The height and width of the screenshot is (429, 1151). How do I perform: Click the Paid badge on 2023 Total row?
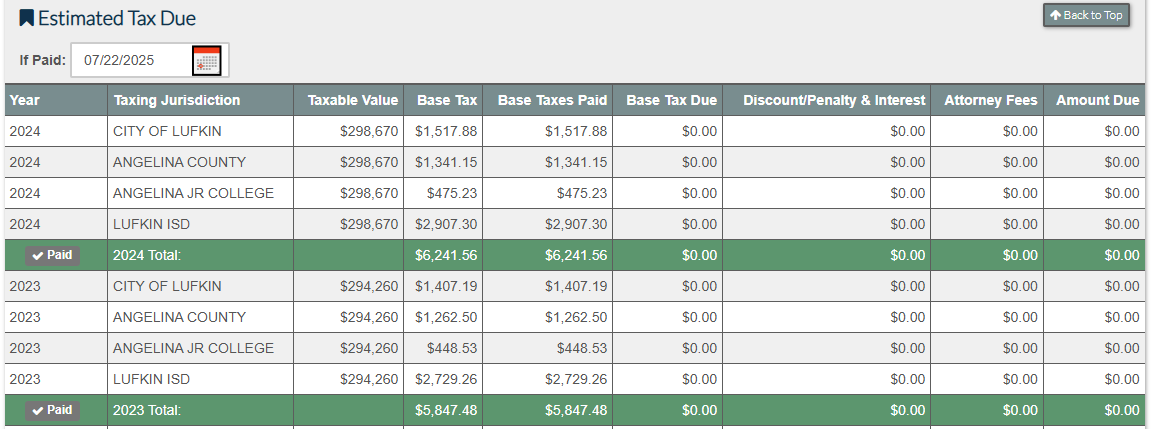click(53, 410)
